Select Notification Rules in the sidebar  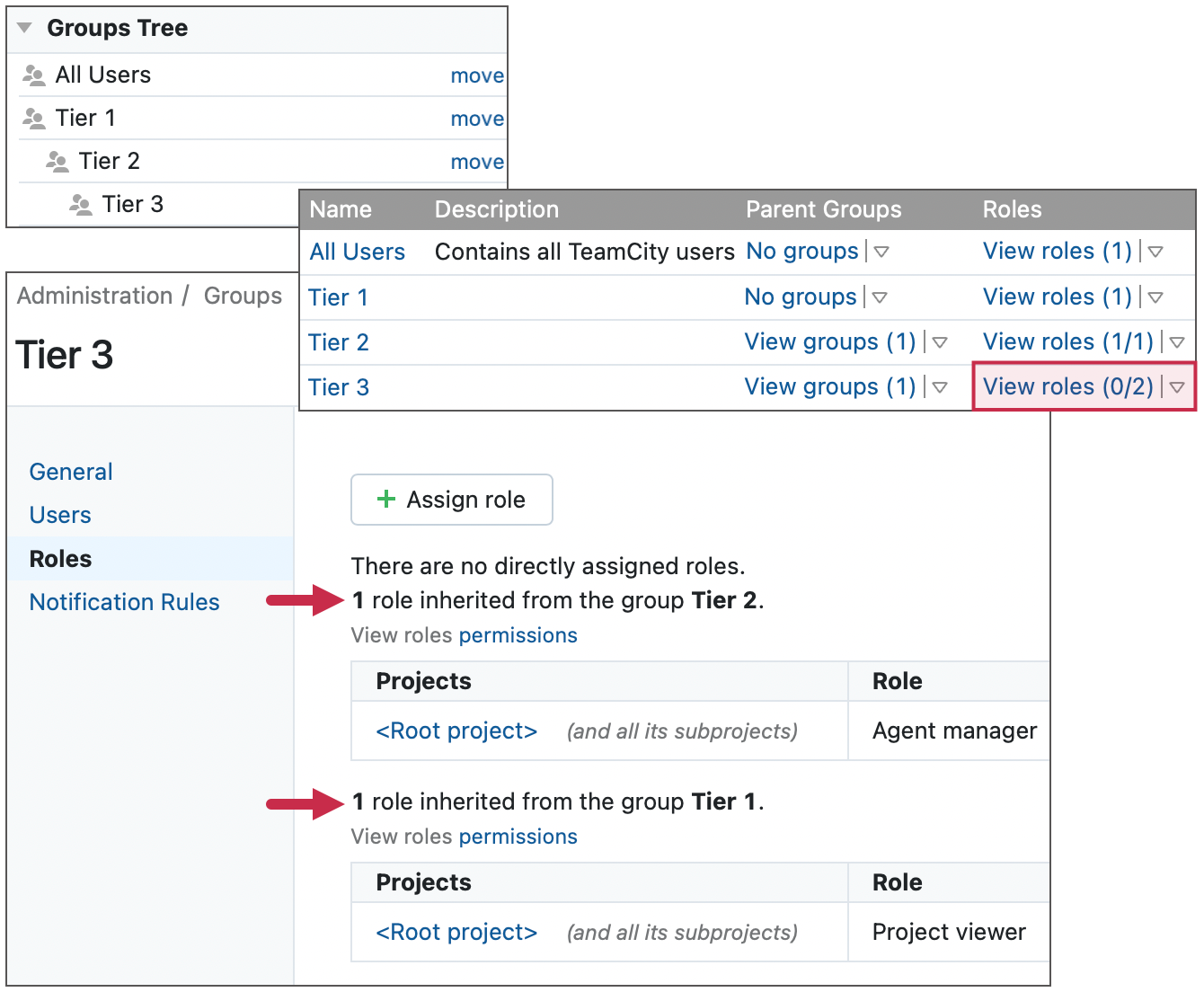click(124, 602)
